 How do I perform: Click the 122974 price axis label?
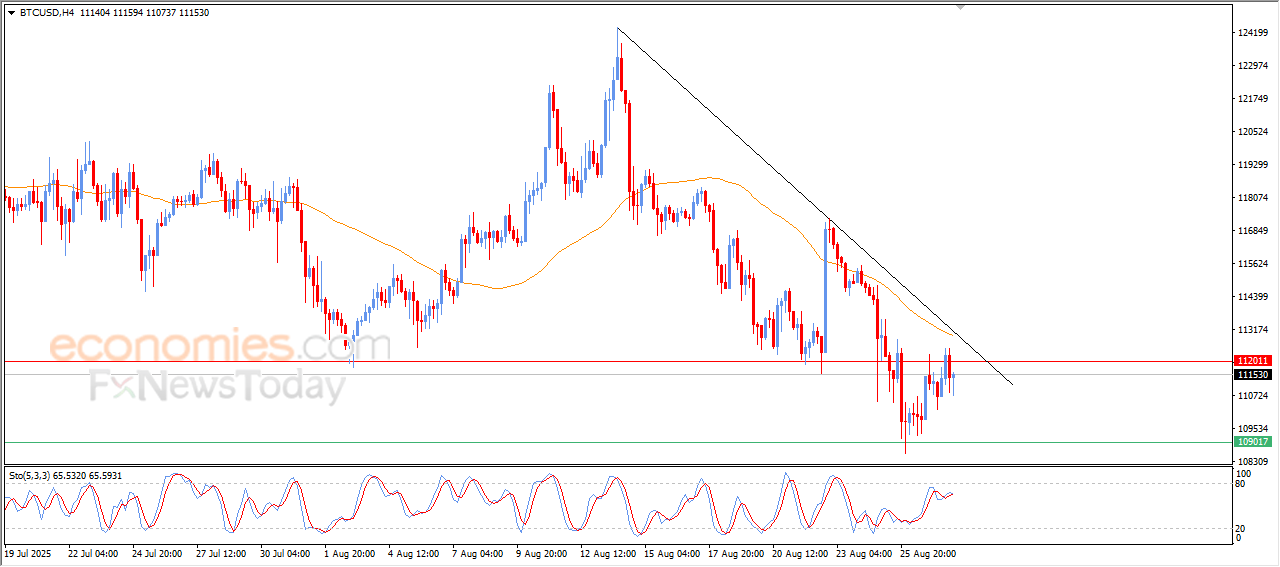1253,66
